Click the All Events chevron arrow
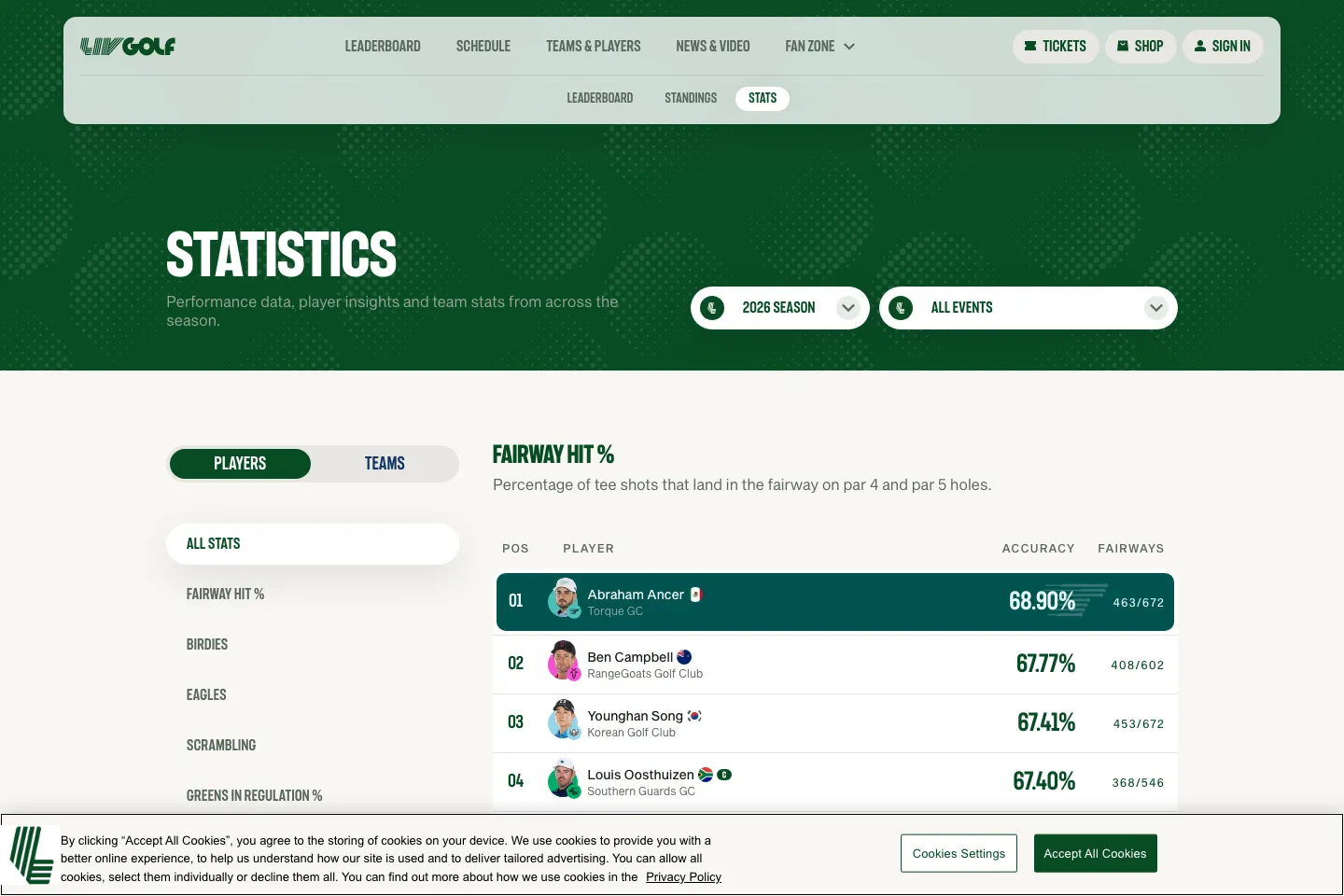The height and width of the screenshot is (896, 1344). tap(1156, 308)
